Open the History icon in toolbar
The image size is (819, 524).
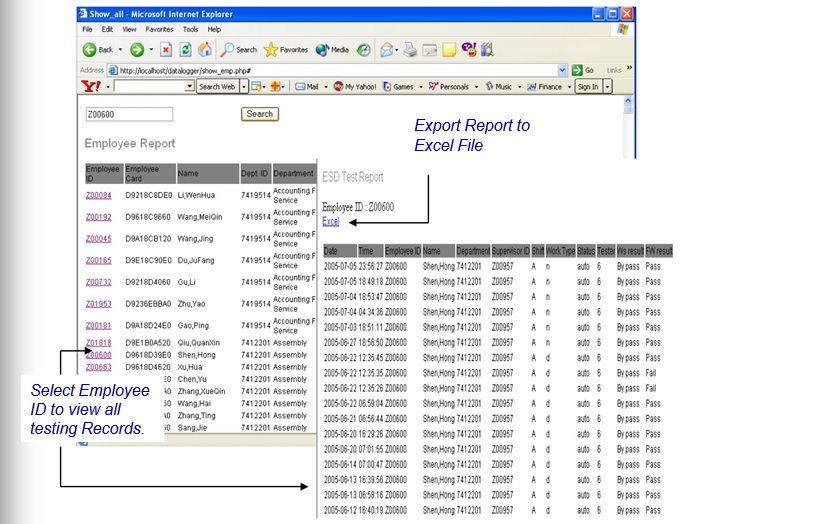364,49
